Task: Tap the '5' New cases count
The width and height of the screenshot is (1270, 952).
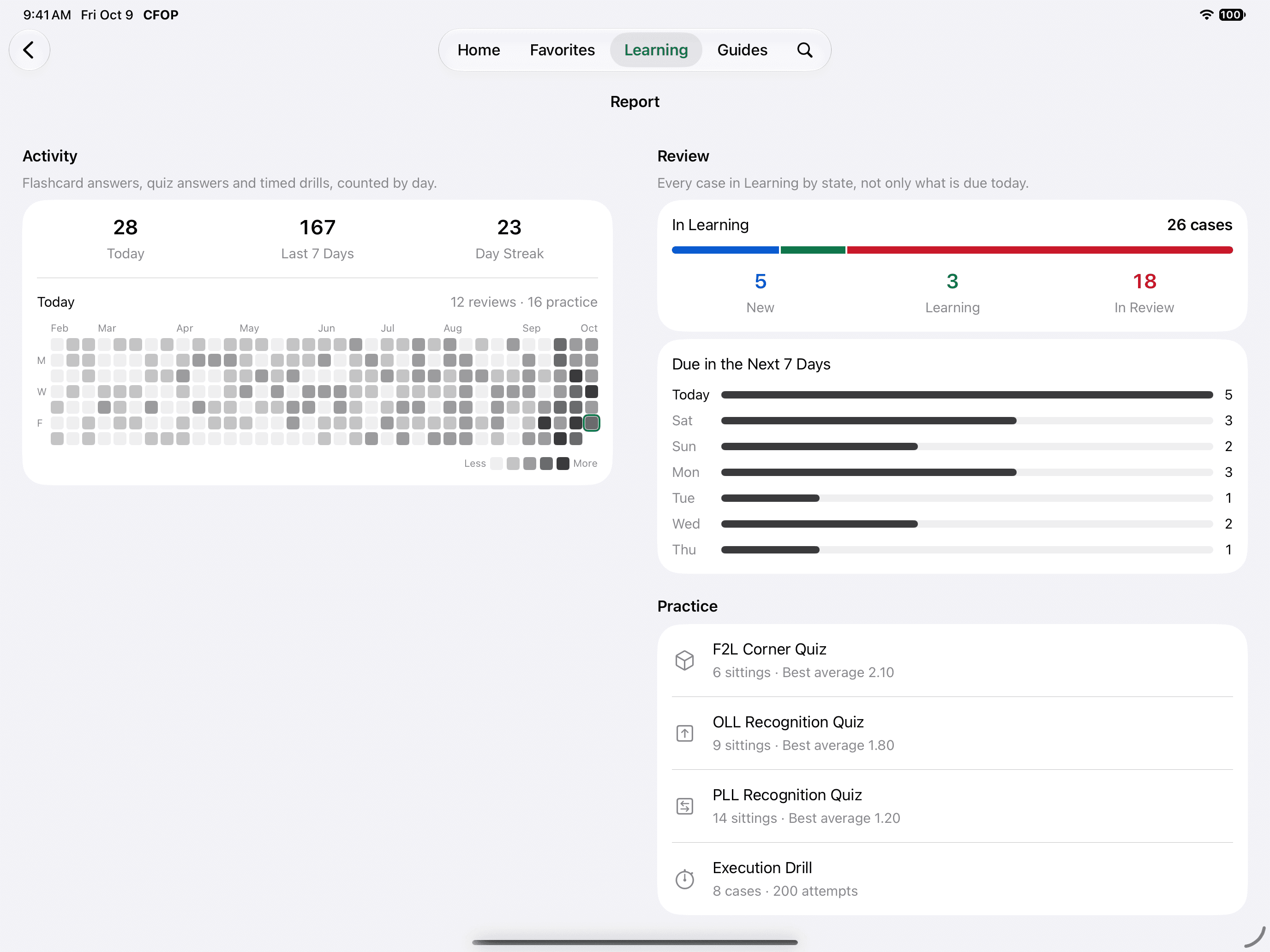Action: 760,281
